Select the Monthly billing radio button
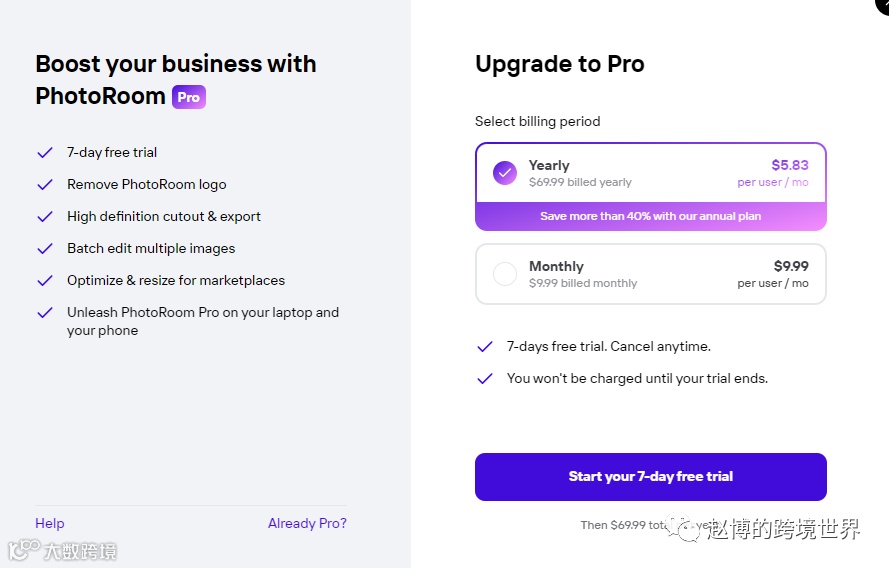Screen dimensions: 889x568 505,273
